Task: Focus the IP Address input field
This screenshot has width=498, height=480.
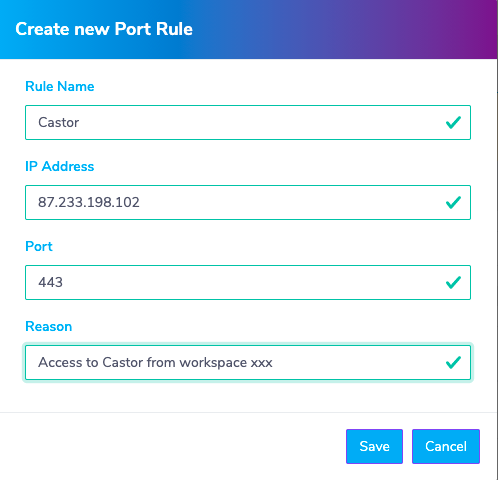Action: [248, 202]
